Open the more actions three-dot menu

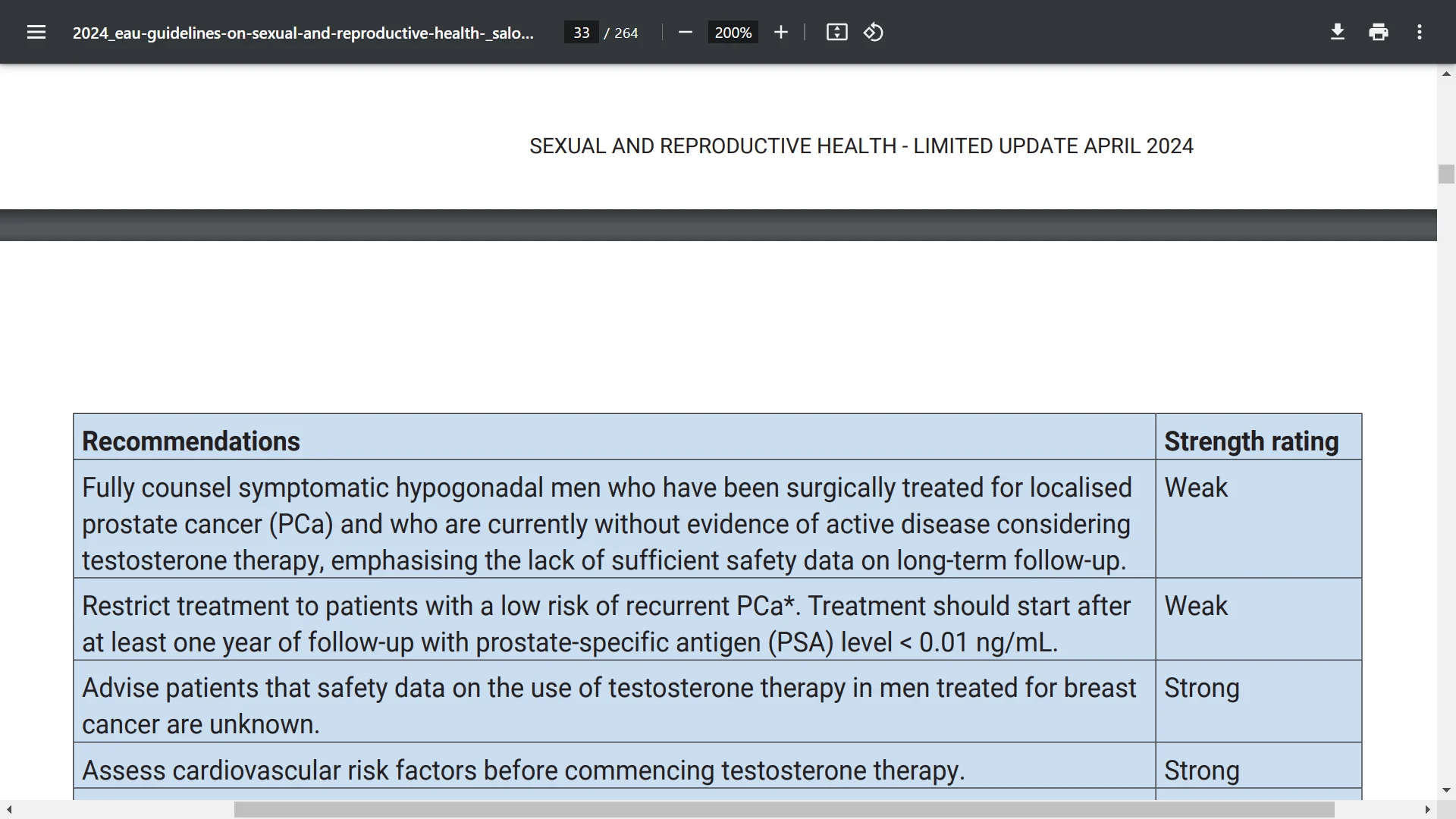point(1420,32)
